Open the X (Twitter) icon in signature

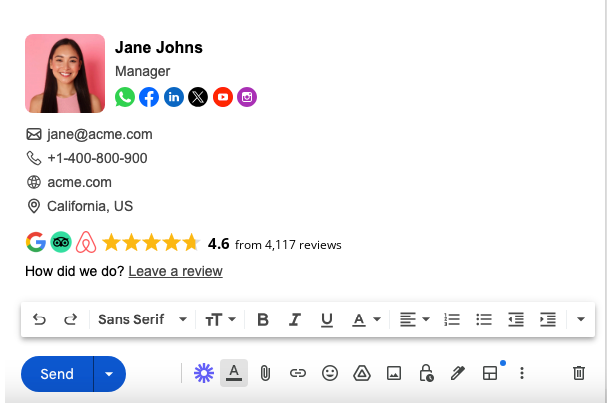[198, 97]
